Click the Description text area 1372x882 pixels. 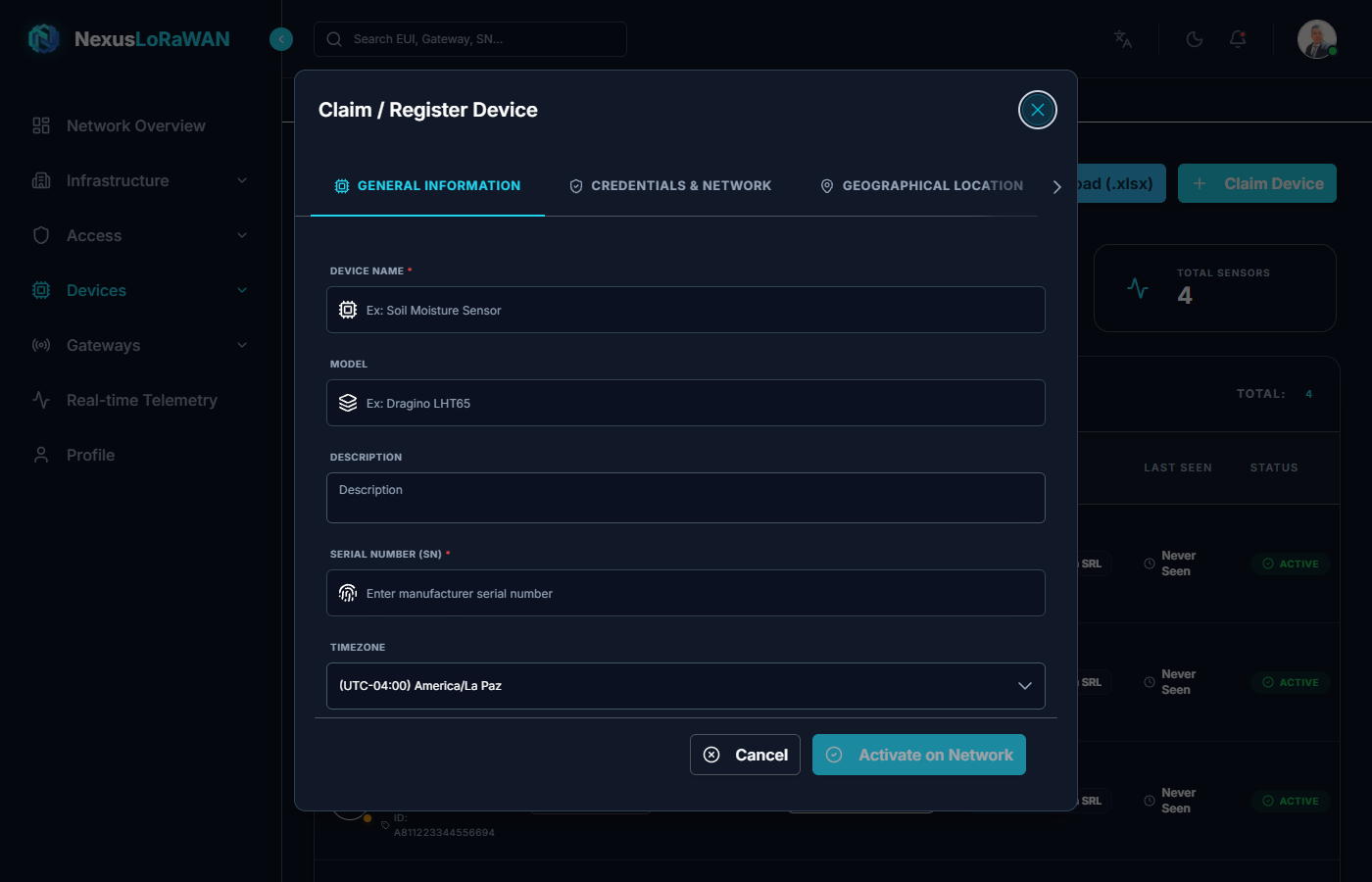click(686, 498)
